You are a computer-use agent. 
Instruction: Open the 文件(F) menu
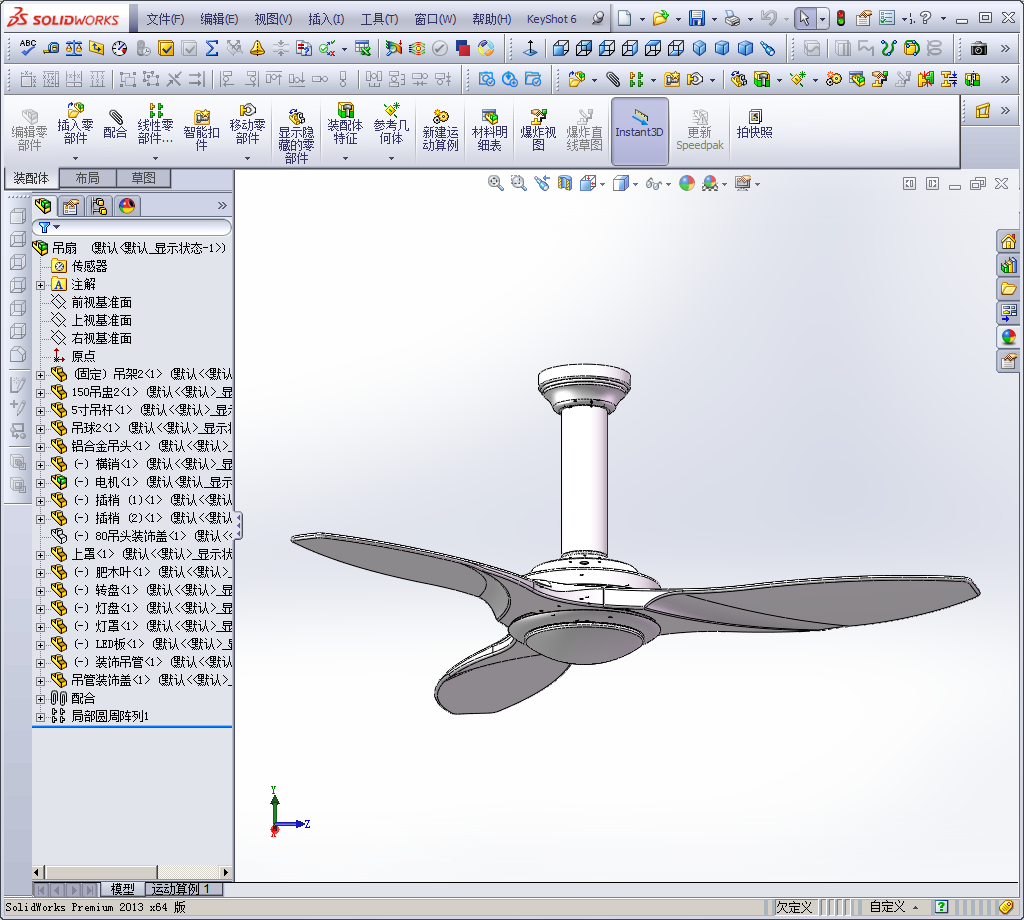point(165,19)
